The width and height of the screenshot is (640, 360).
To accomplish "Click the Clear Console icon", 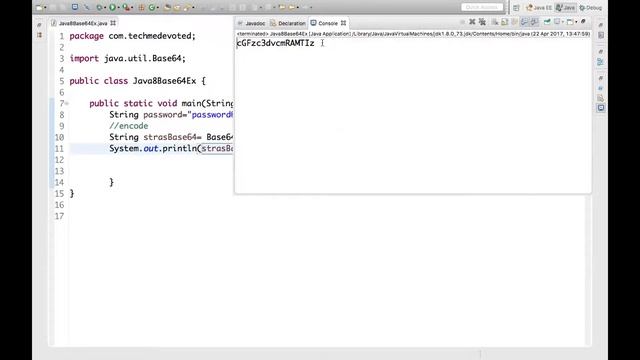I will coord(495,22).
